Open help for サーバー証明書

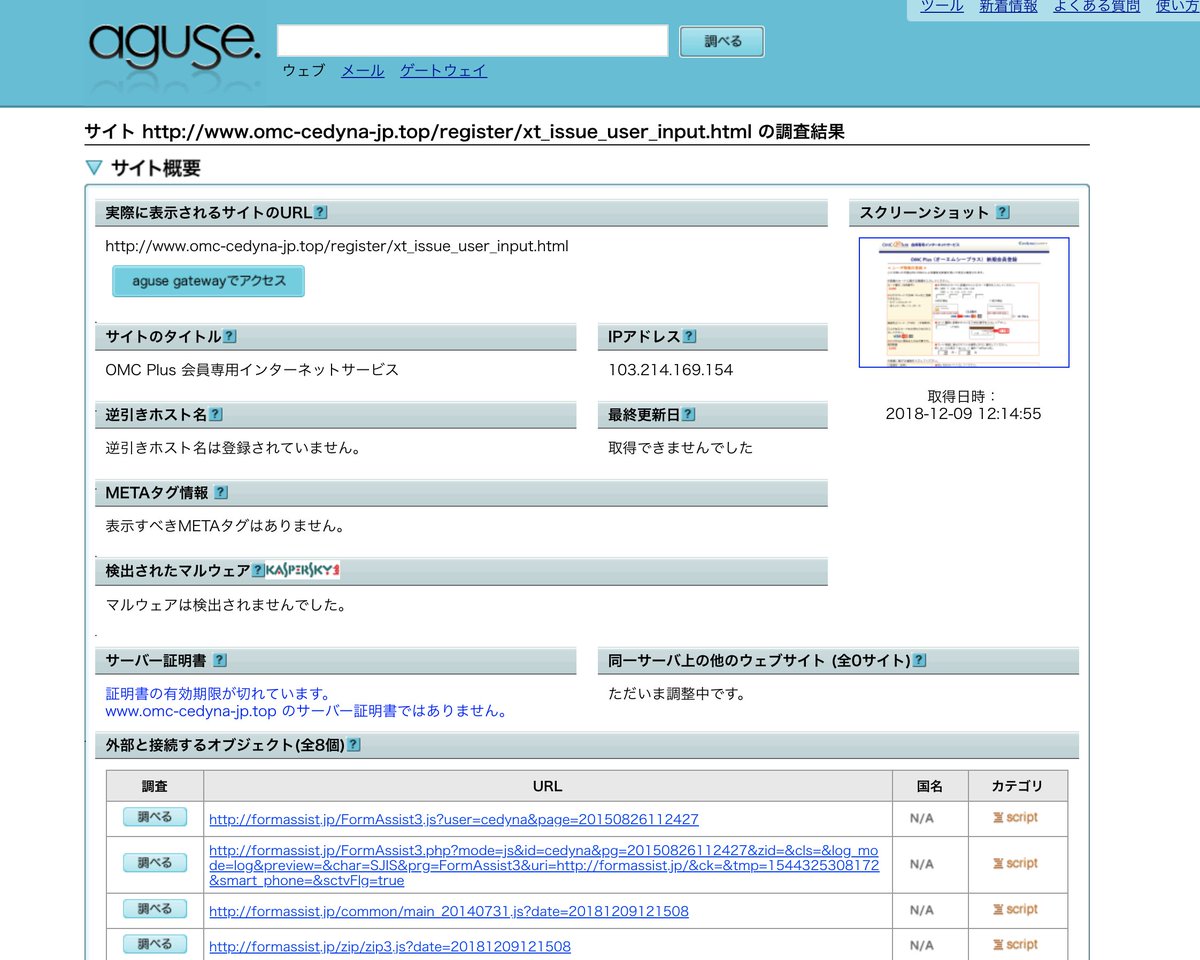pos(220,661)
